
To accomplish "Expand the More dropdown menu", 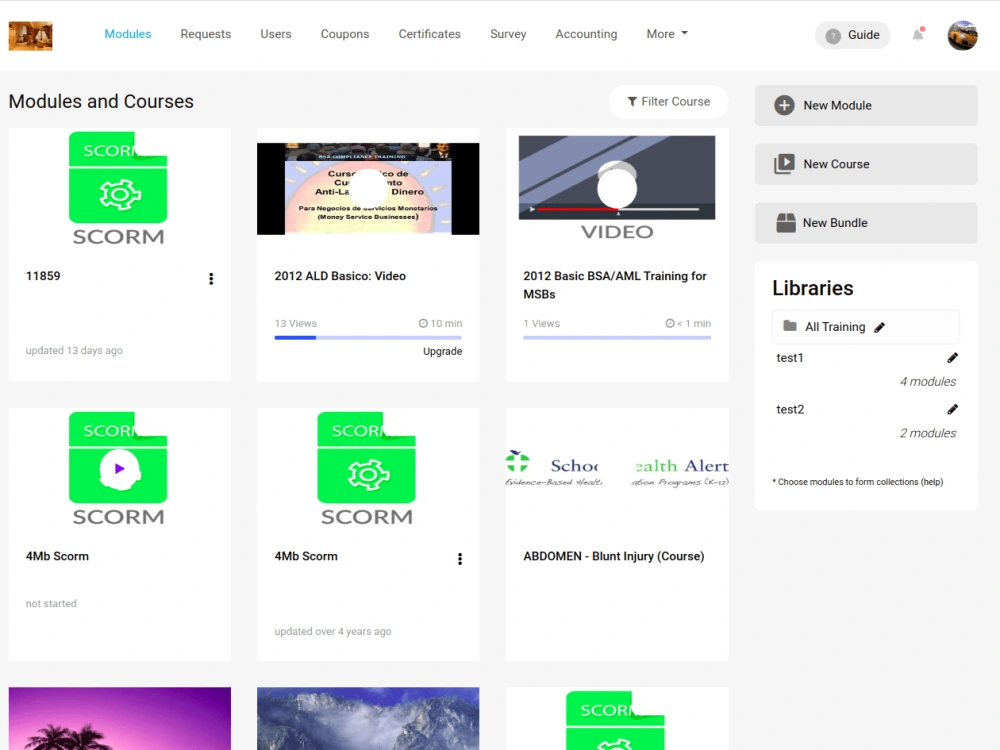I will [x=667, y=34].
